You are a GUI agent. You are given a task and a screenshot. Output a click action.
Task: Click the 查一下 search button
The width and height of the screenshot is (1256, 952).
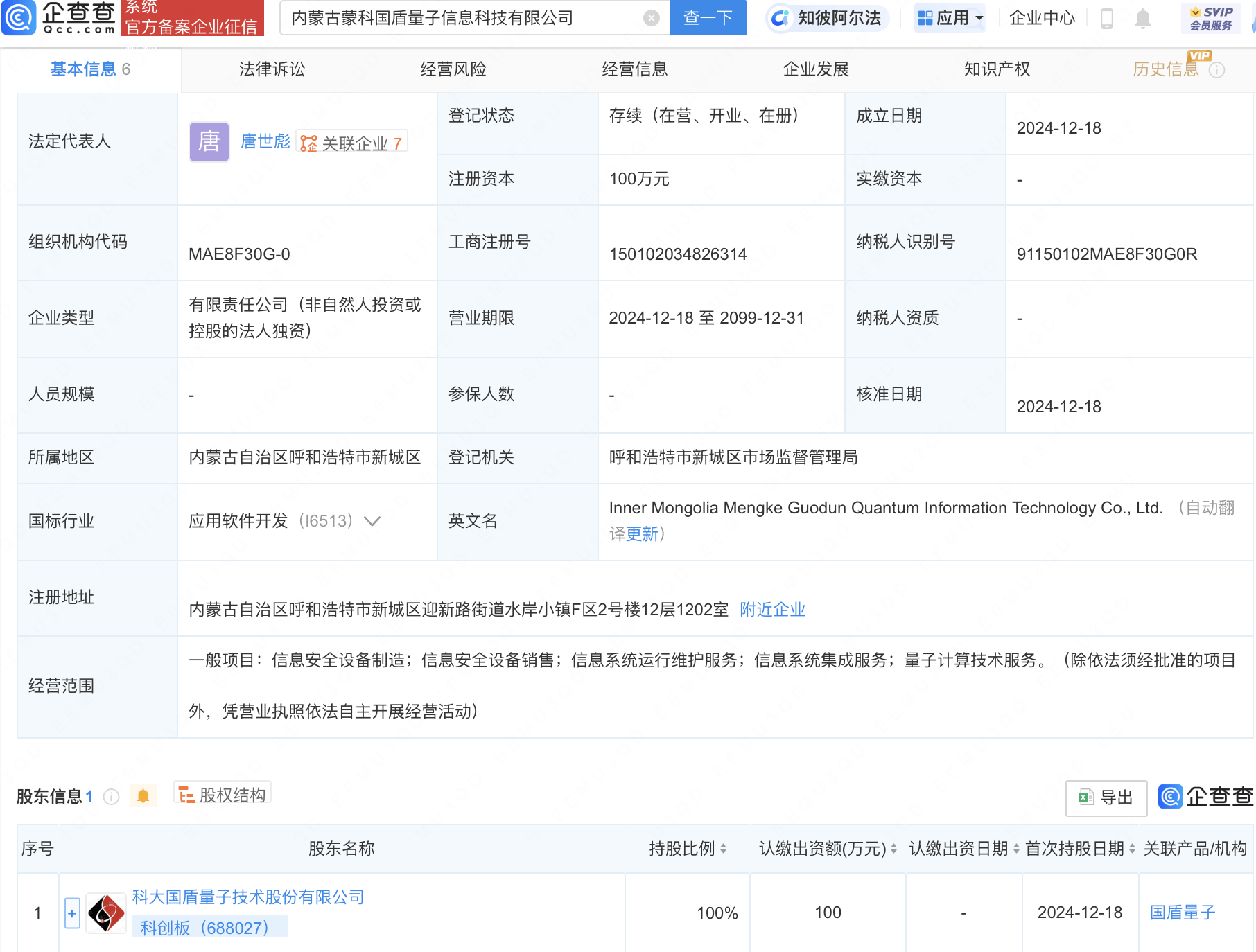point(708,17)
